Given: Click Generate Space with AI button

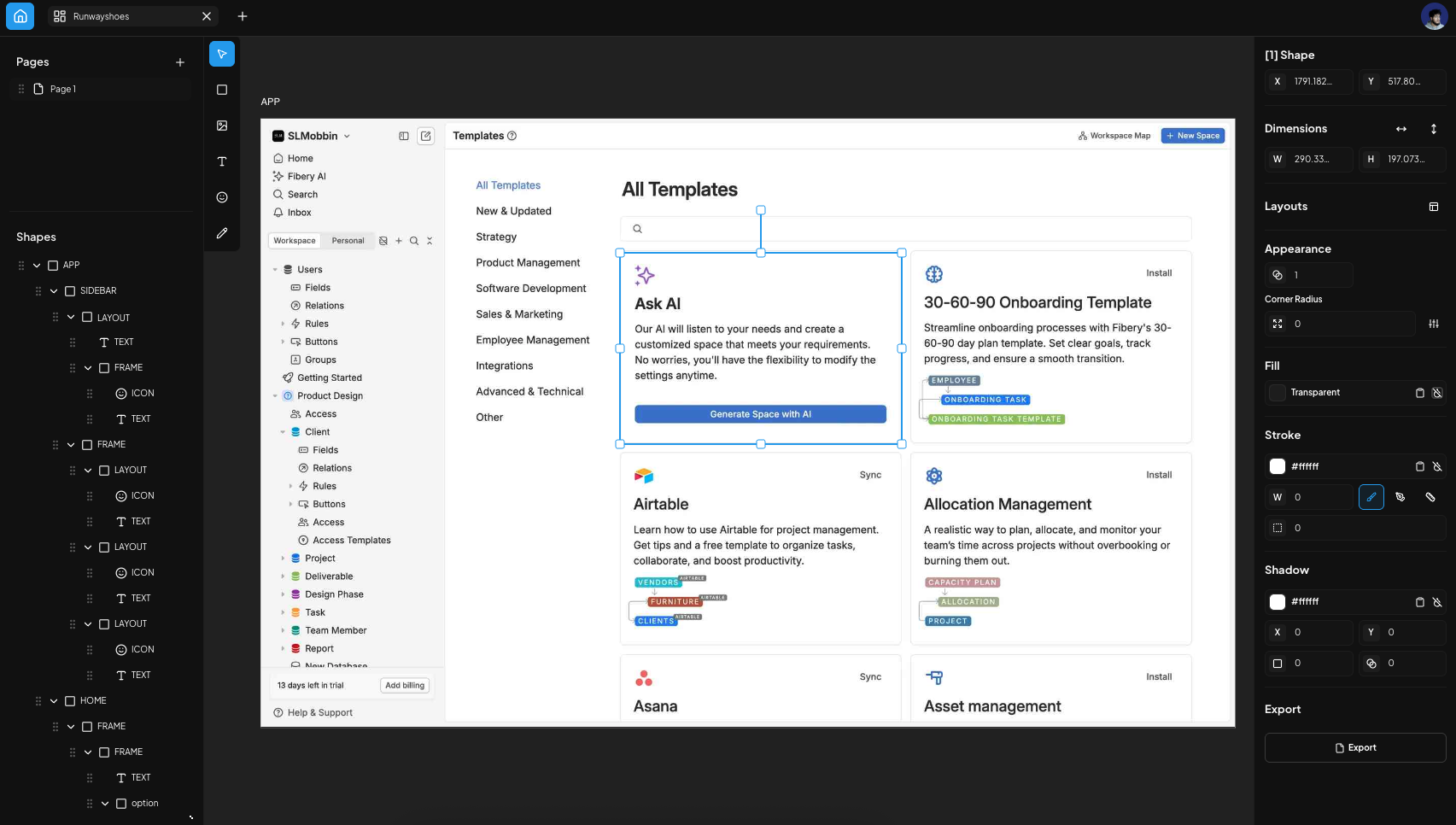Looking at the screenshot, I should coord(760,414).
